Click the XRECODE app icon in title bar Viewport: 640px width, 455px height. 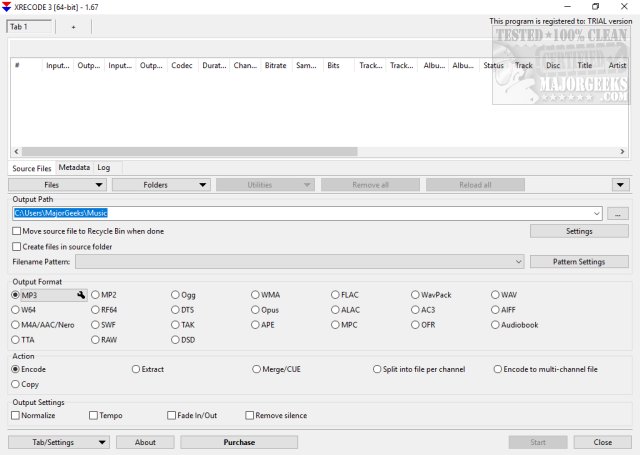[9, 7]
